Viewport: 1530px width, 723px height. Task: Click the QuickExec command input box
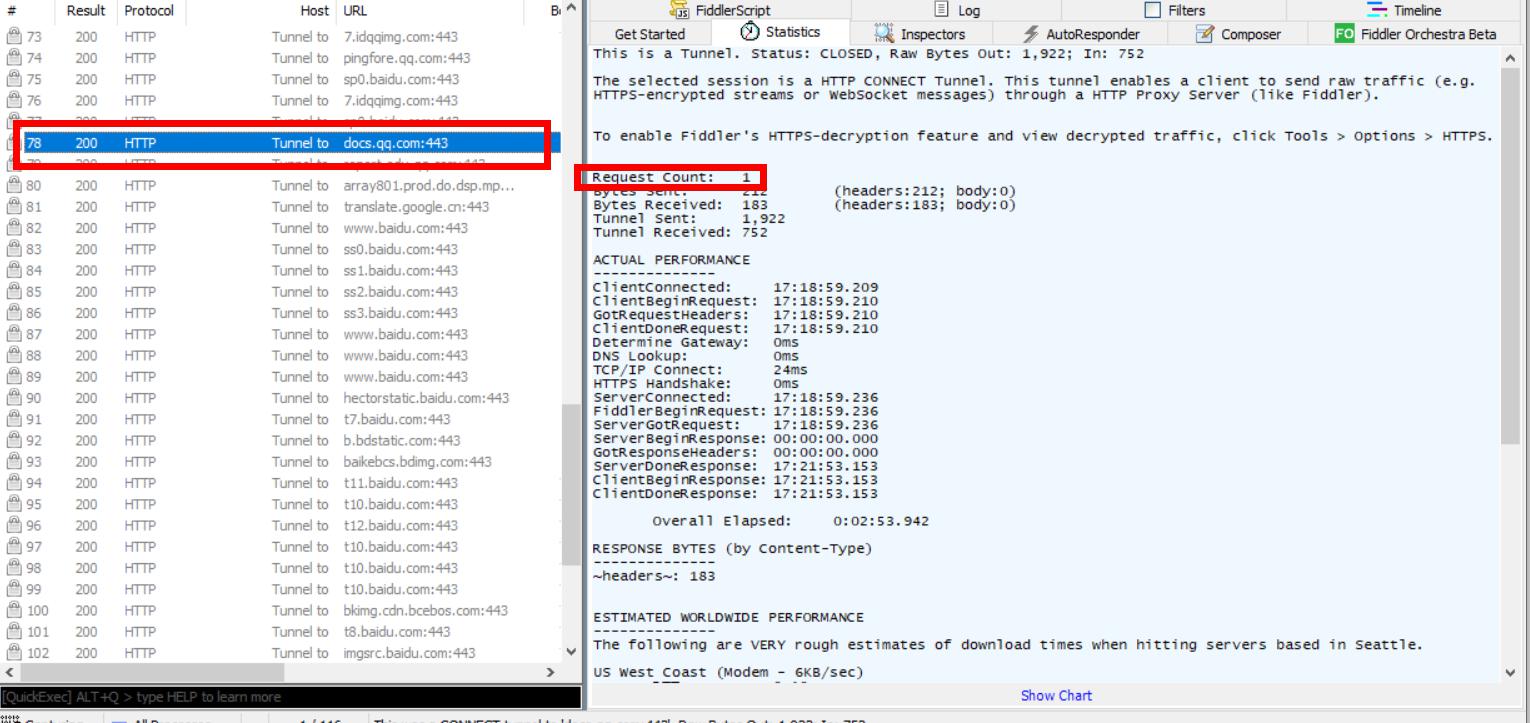coord(290,696)
